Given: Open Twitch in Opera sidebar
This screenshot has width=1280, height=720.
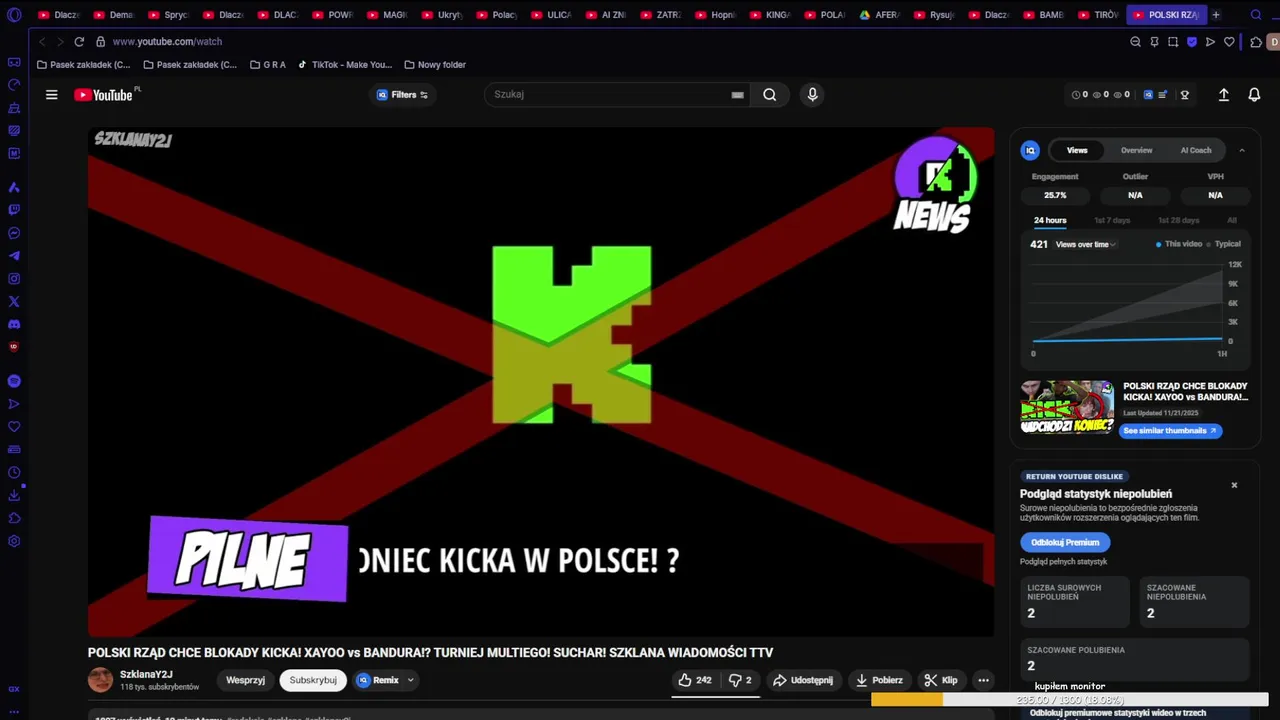Looking at the screenshot, I should (14, 210).
